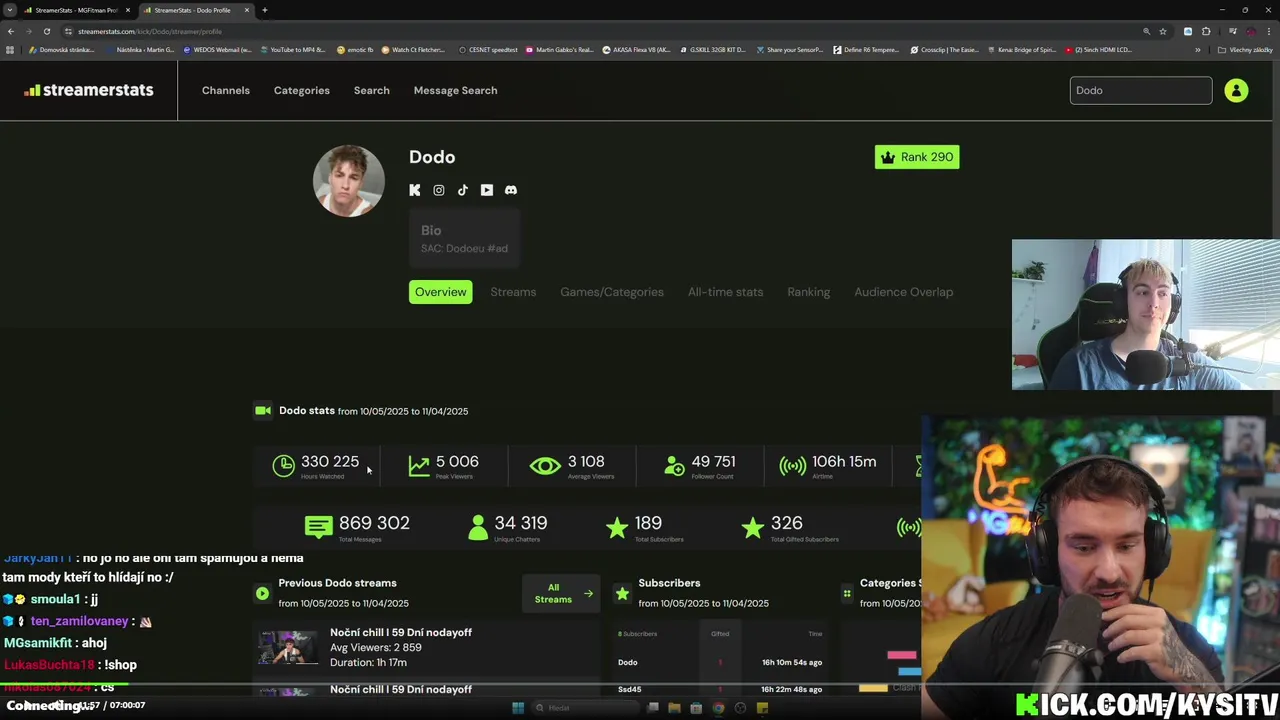Click the All Streams button

(x=560, y=594)
